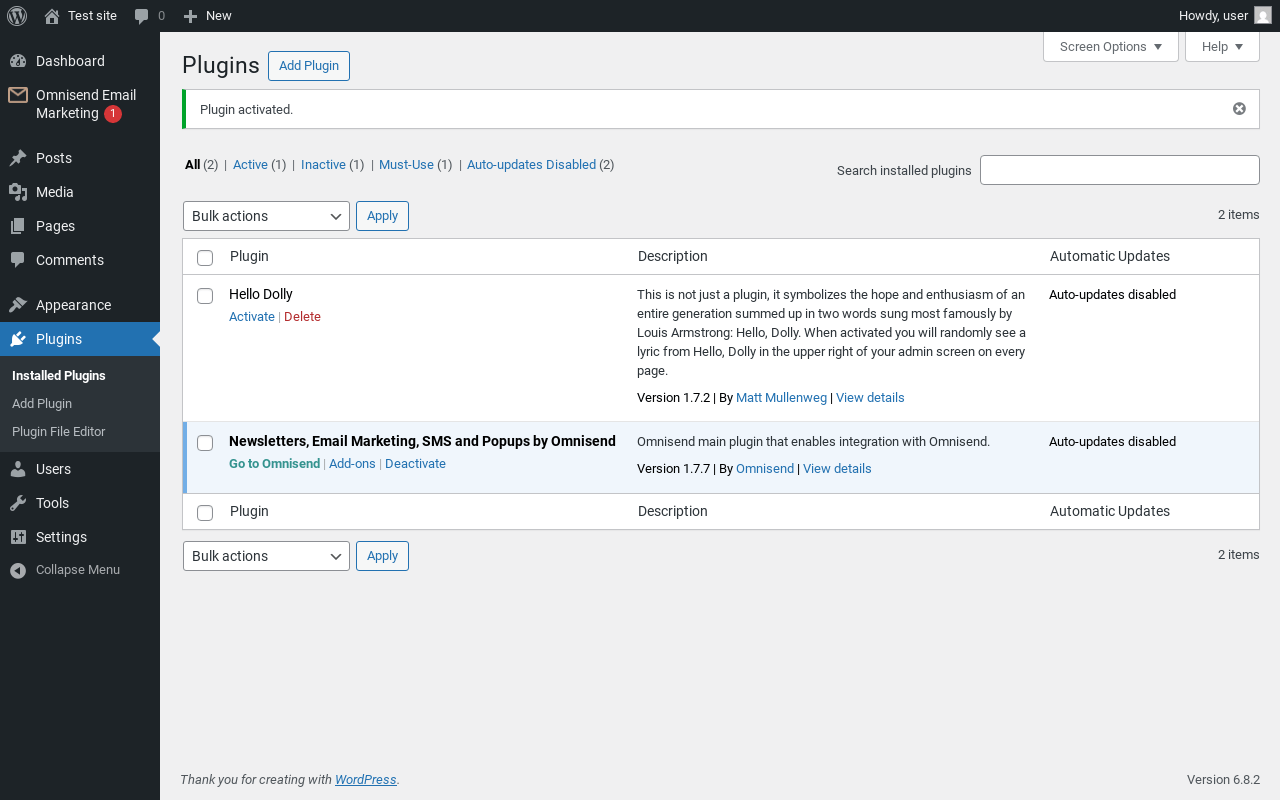Click the Settings sliders icon
1280x800 pixels.
tap(18, 537)
